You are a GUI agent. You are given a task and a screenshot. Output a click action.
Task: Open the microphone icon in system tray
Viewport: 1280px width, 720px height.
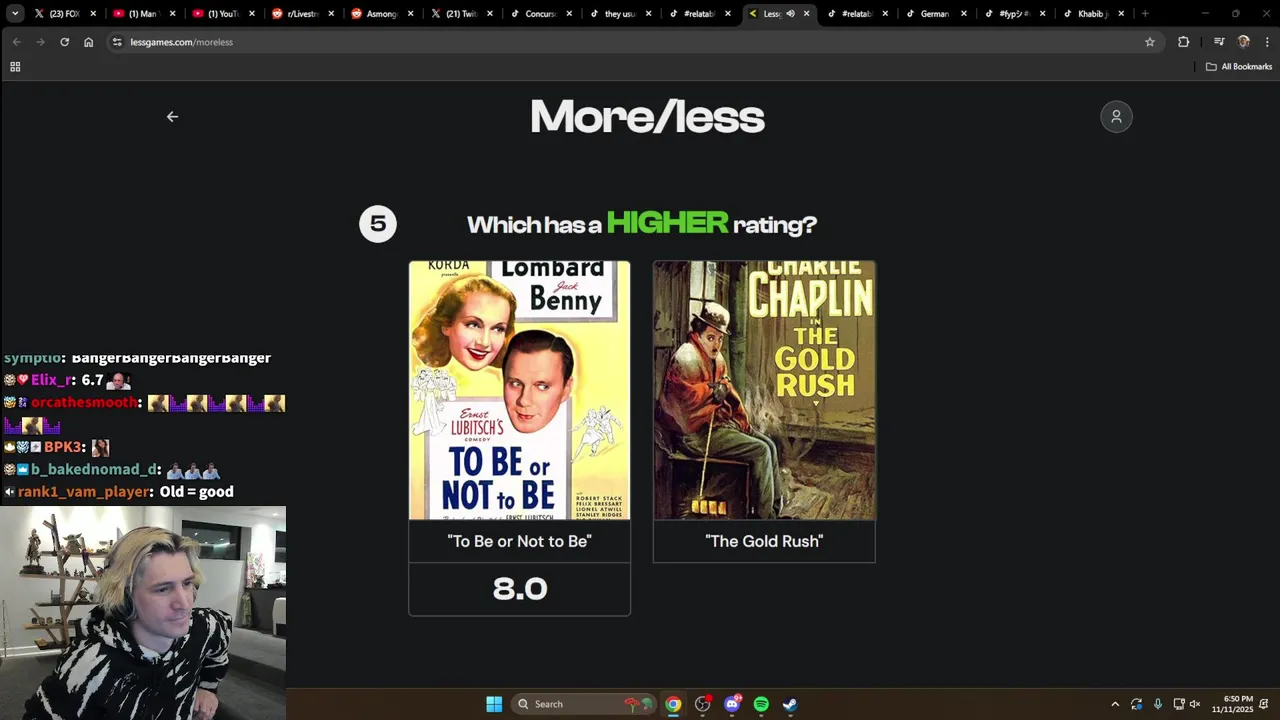1158,704
